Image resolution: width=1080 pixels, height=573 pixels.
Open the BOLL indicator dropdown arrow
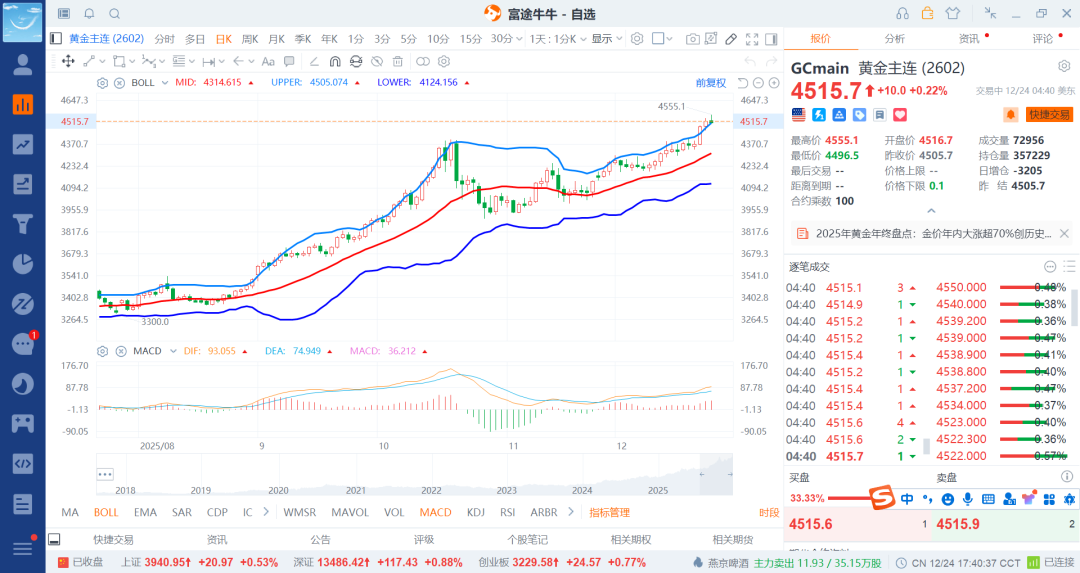tap(165, 83)
